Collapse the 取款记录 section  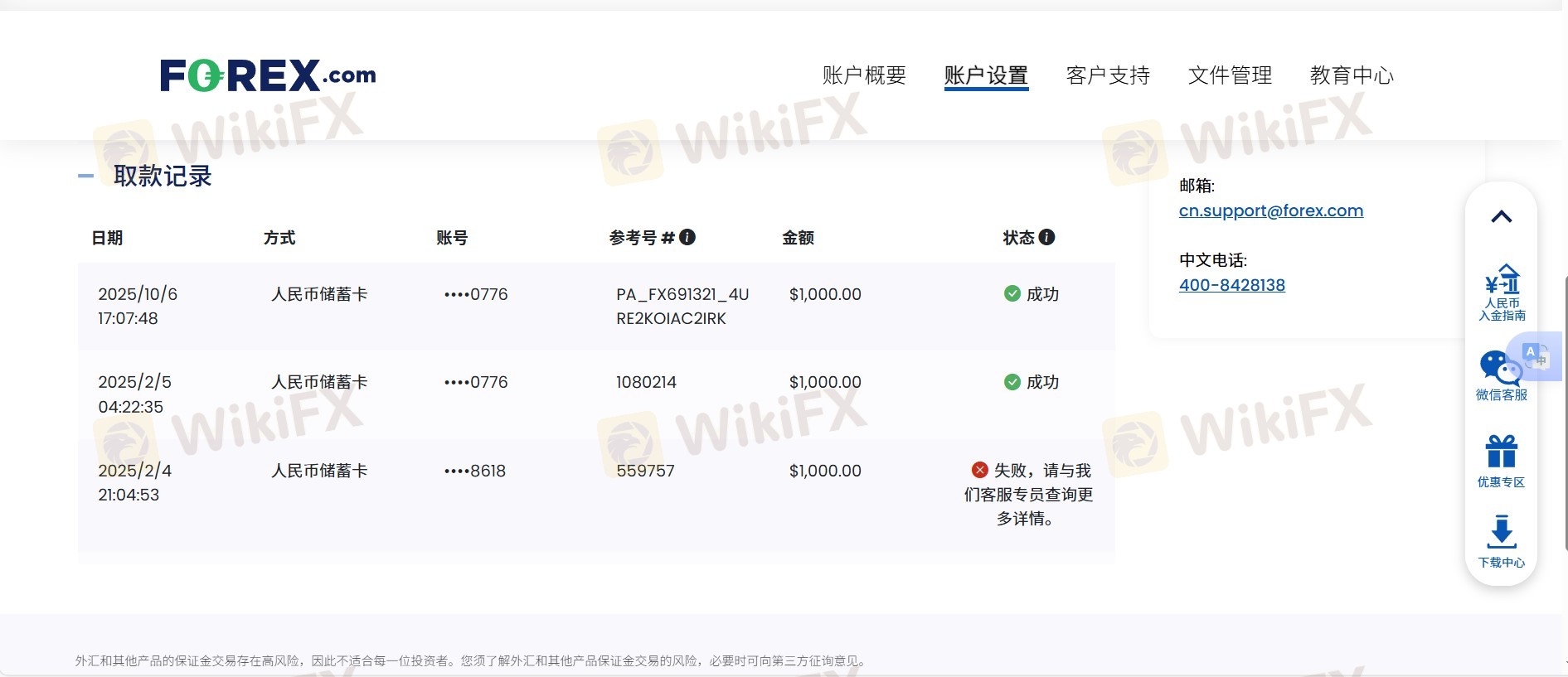point(85,176)
